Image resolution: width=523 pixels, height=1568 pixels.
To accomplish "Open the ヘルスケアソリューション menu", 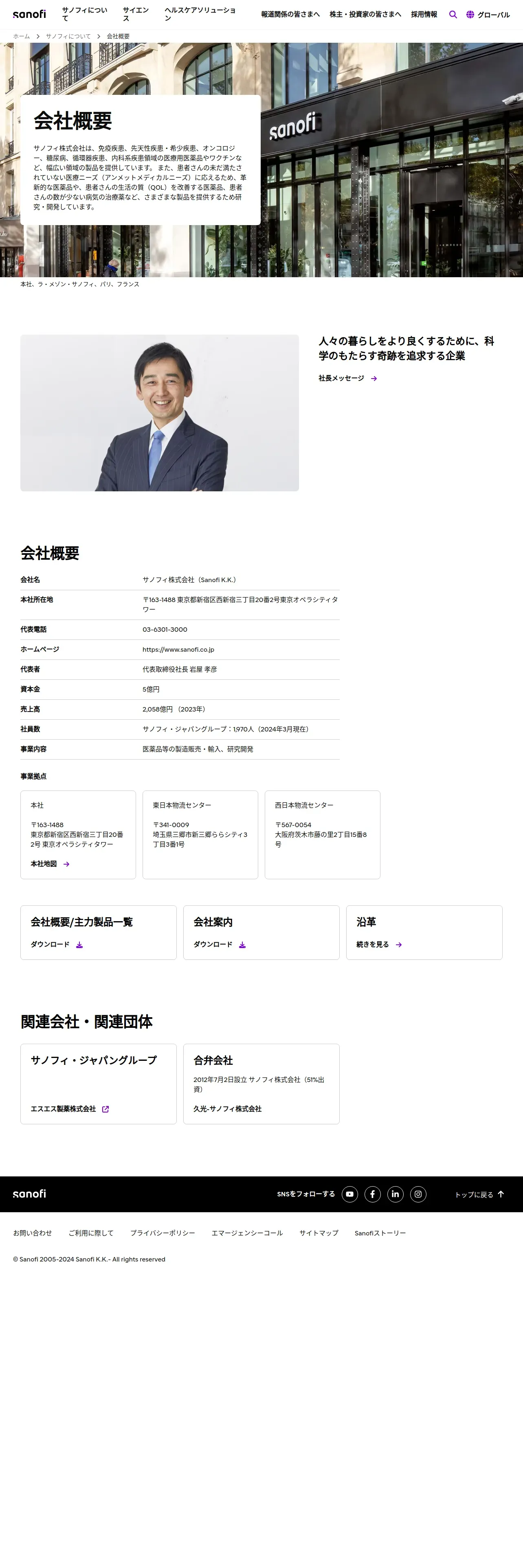I will click(x=200, y=15).
